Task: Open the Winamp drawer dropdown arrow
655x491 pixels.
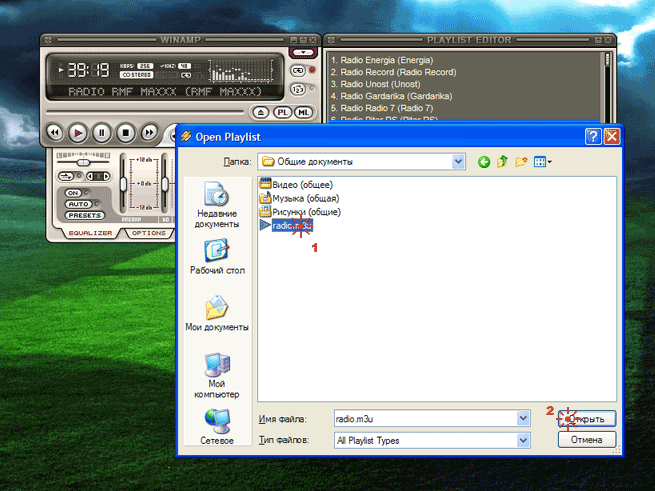Action: 303,53
